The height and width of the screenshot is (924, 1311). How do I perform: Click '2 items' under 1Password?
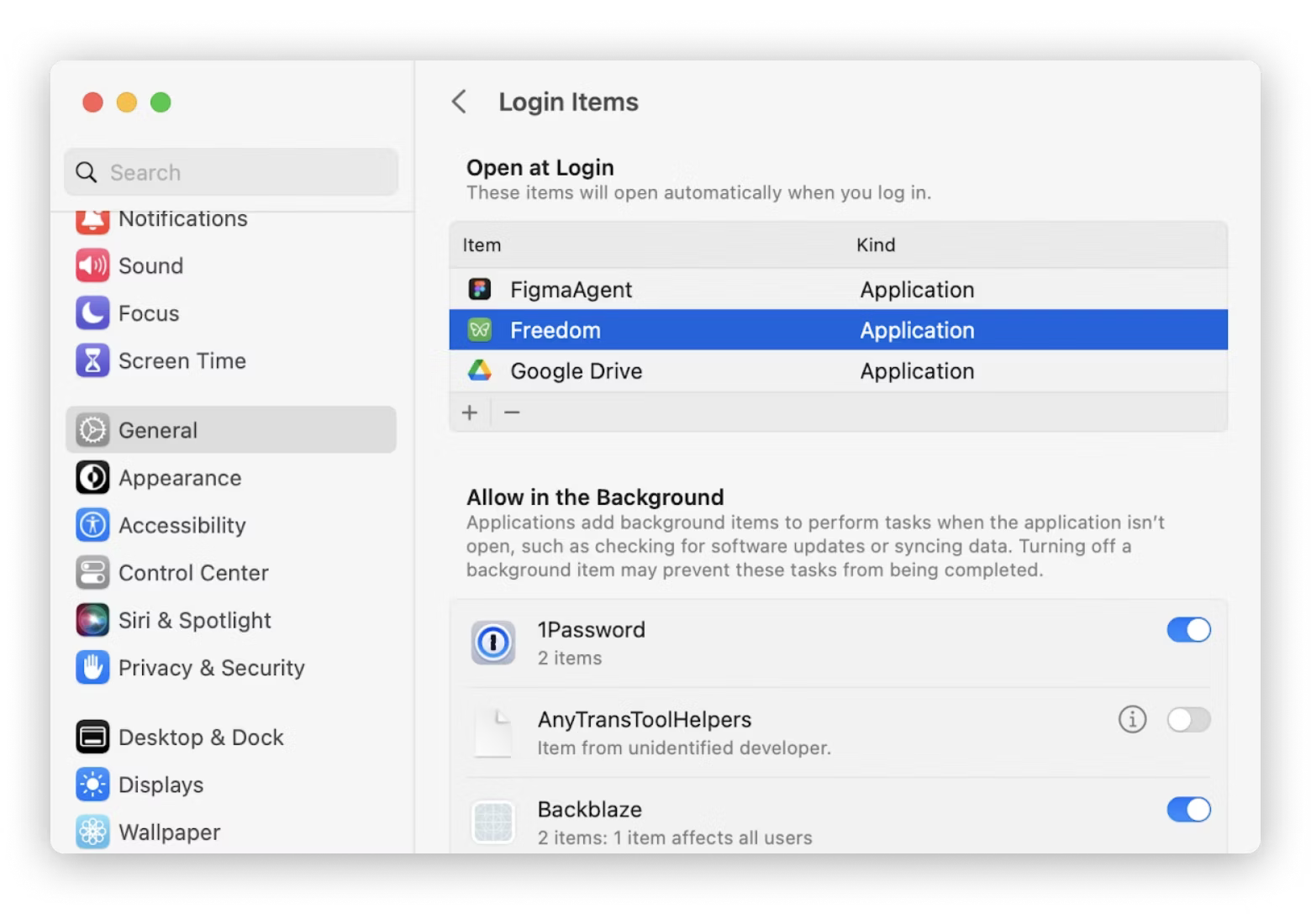[570, 659]
